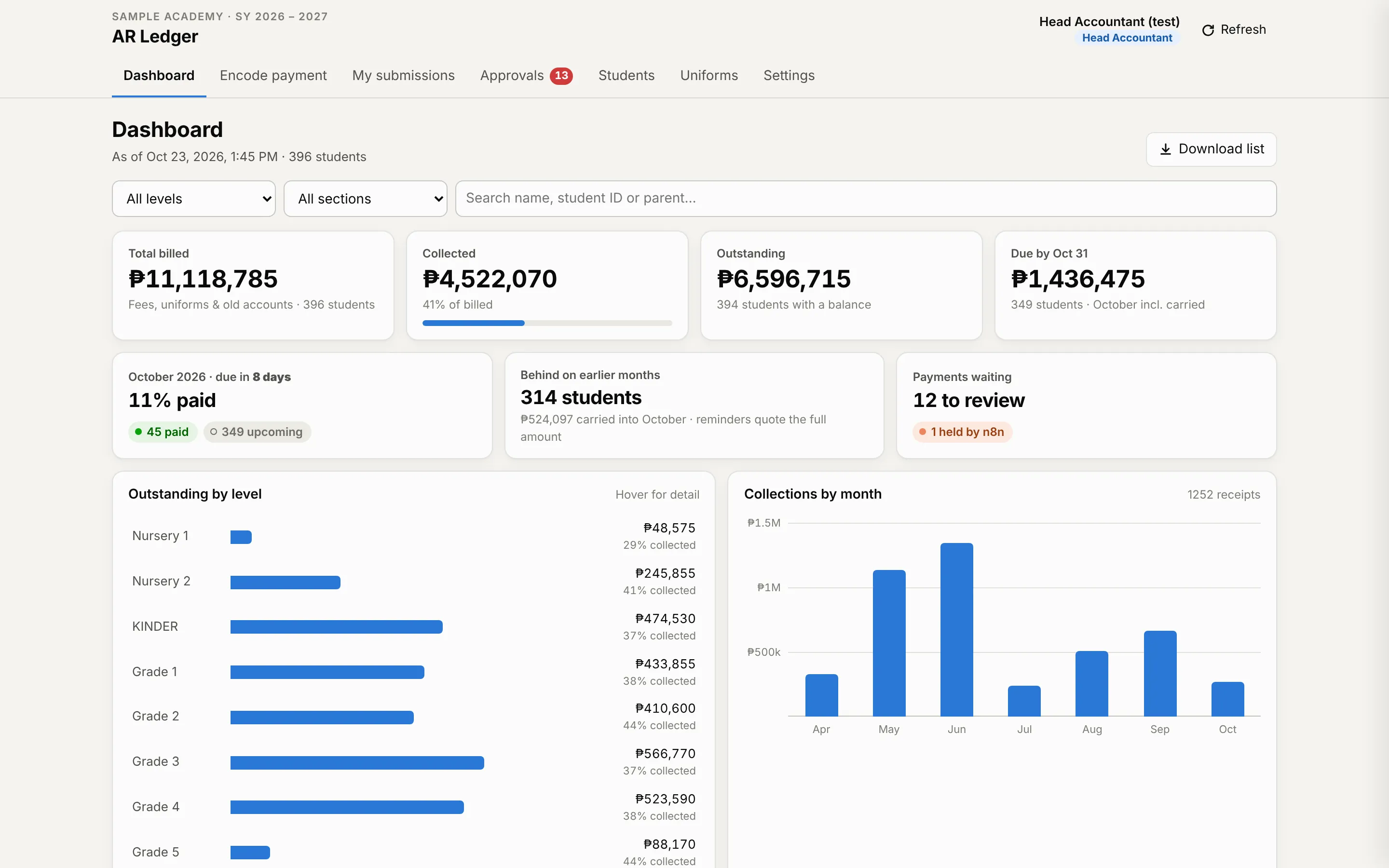Image resolution: width=1389 pixels, height=868 pixels.
Task: Click the Download list button
Action: click(x=1211, y=149)
